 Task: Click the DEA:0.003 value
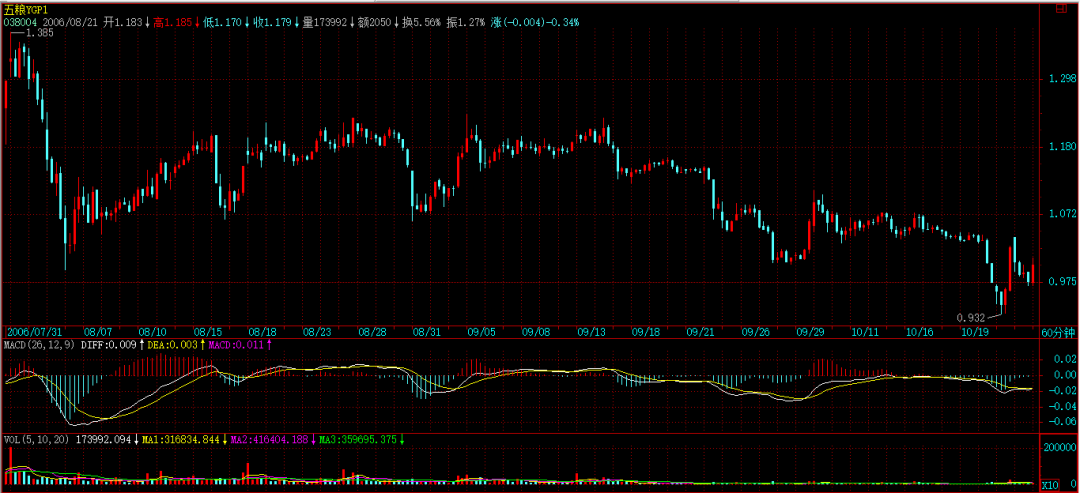172,344
